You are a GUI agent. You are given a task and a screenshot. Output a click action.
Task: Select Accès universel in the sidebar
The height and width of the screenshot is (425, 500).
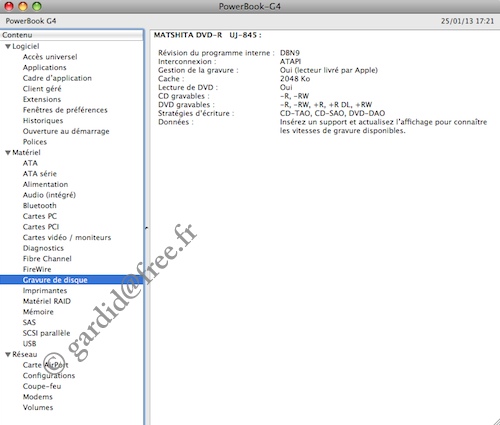50,57
